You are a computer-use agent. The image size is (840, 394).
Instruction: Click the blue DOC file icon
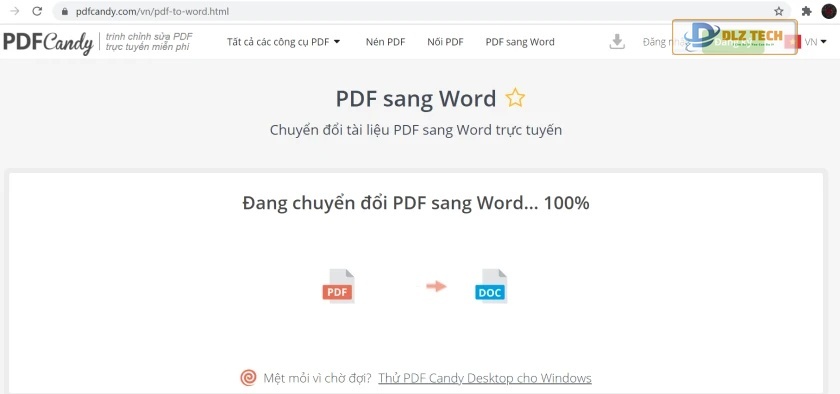pos(491,286)
